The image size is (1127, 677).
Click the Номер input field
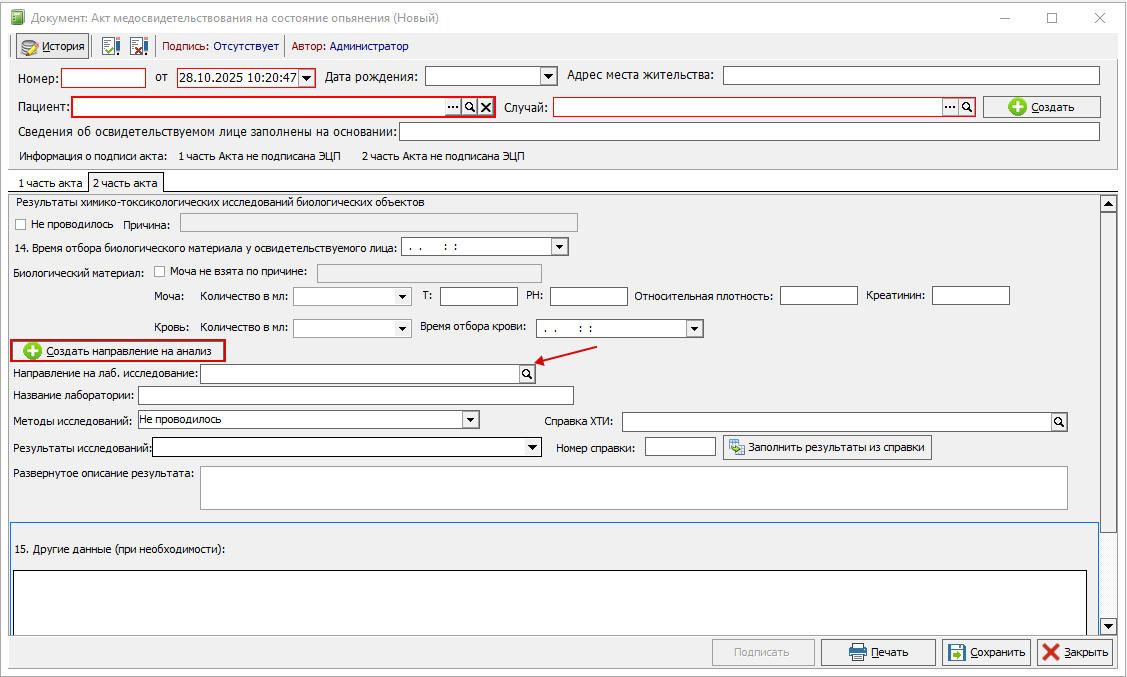coord(104,77)
